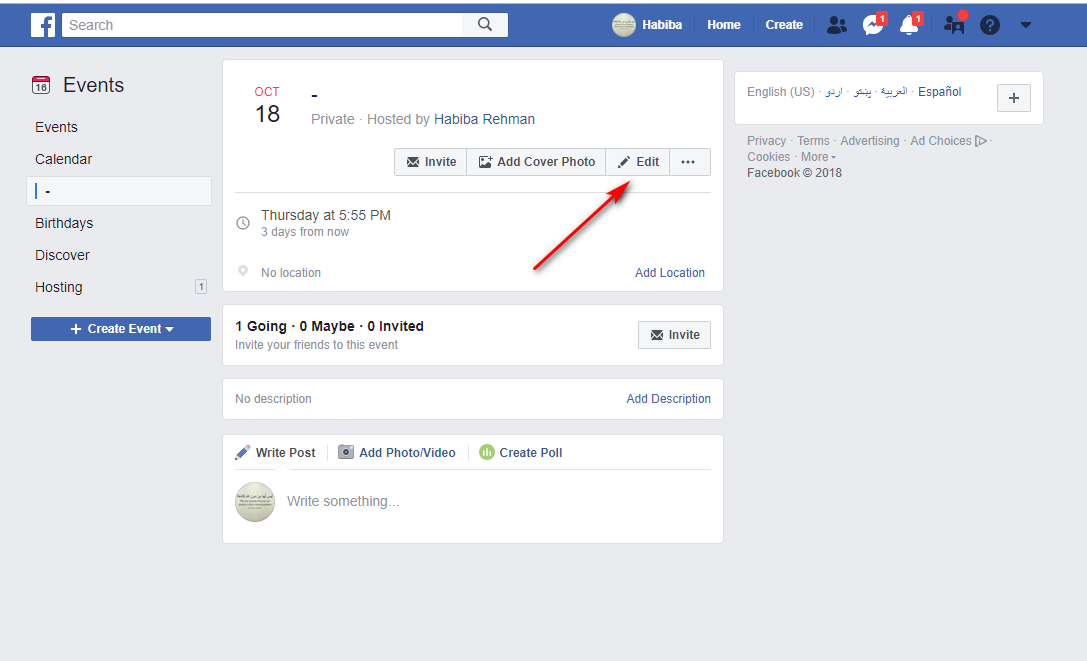The height and width of the screenshot is (661, 1087).
Task: Open Habiba profile link in top bar
Action: [661, 25]
